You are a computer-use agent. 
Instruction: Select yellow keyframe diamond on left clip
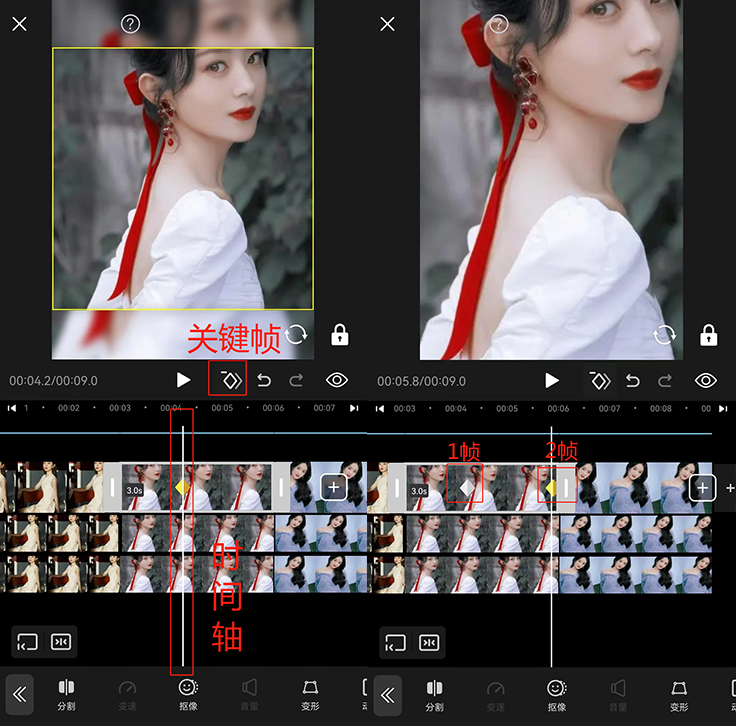(x=182, y=487)
